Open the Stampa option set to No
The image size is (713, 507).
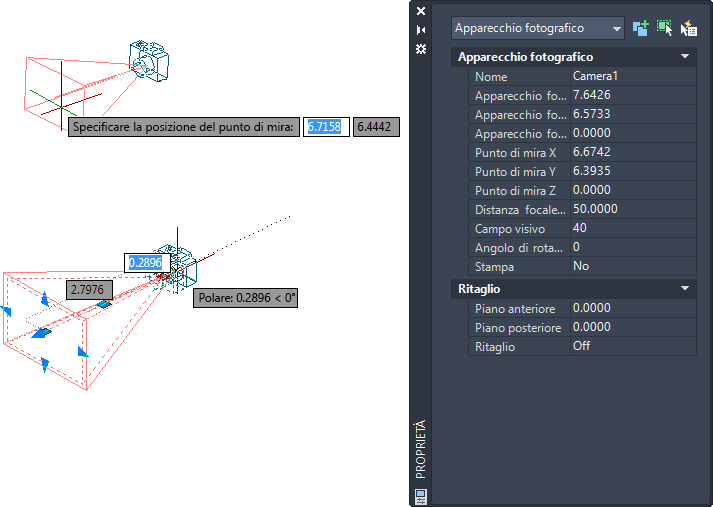coord(633,266)
